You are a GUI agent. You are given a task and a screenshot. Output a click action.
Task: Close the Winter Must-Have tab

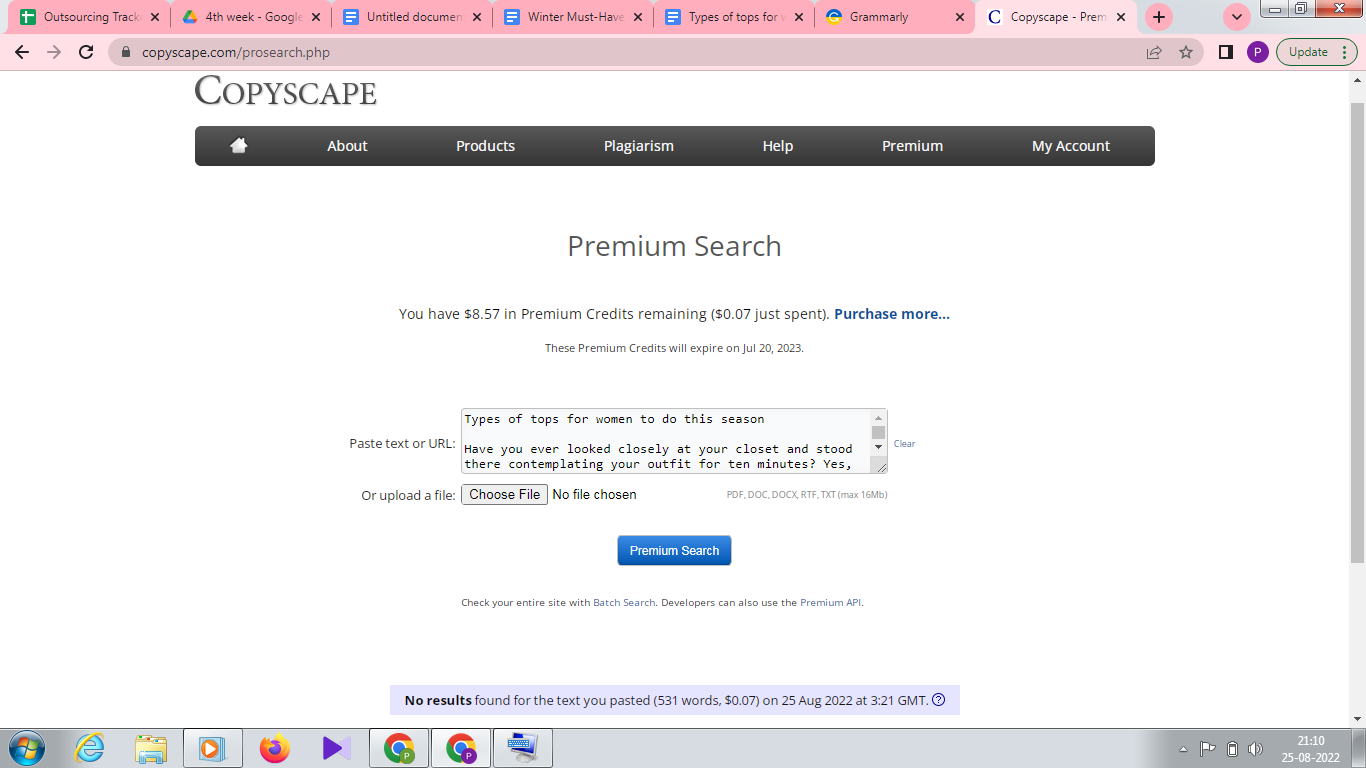pyautogui.click(x=637, y=17)
